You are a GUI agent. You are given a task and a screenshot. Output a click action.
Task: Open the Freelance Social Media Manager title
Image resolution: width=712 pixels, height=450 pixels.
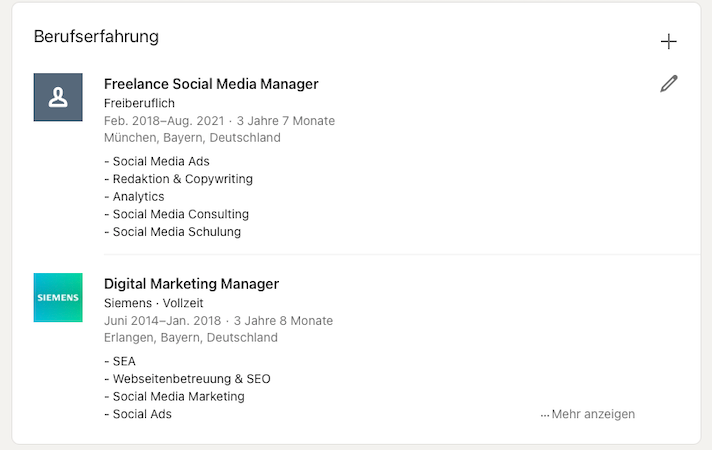pyautogui.click(x=211, y=84)
